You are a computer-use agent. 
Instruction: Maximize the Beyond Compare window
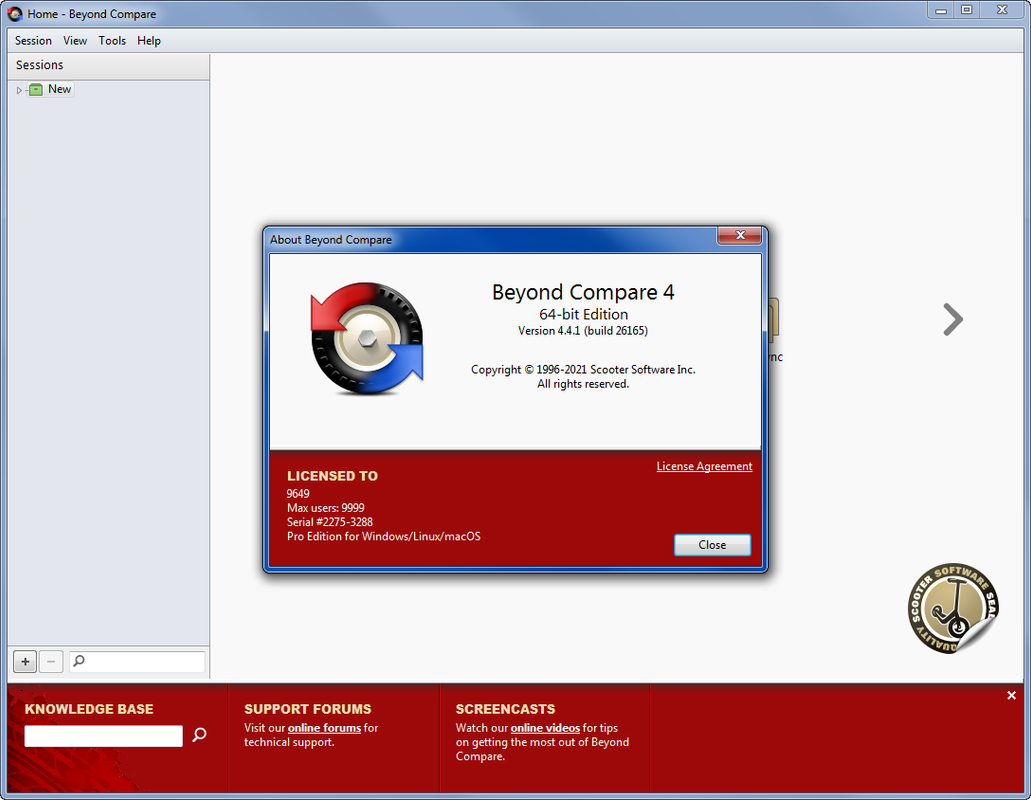(967, 10)
